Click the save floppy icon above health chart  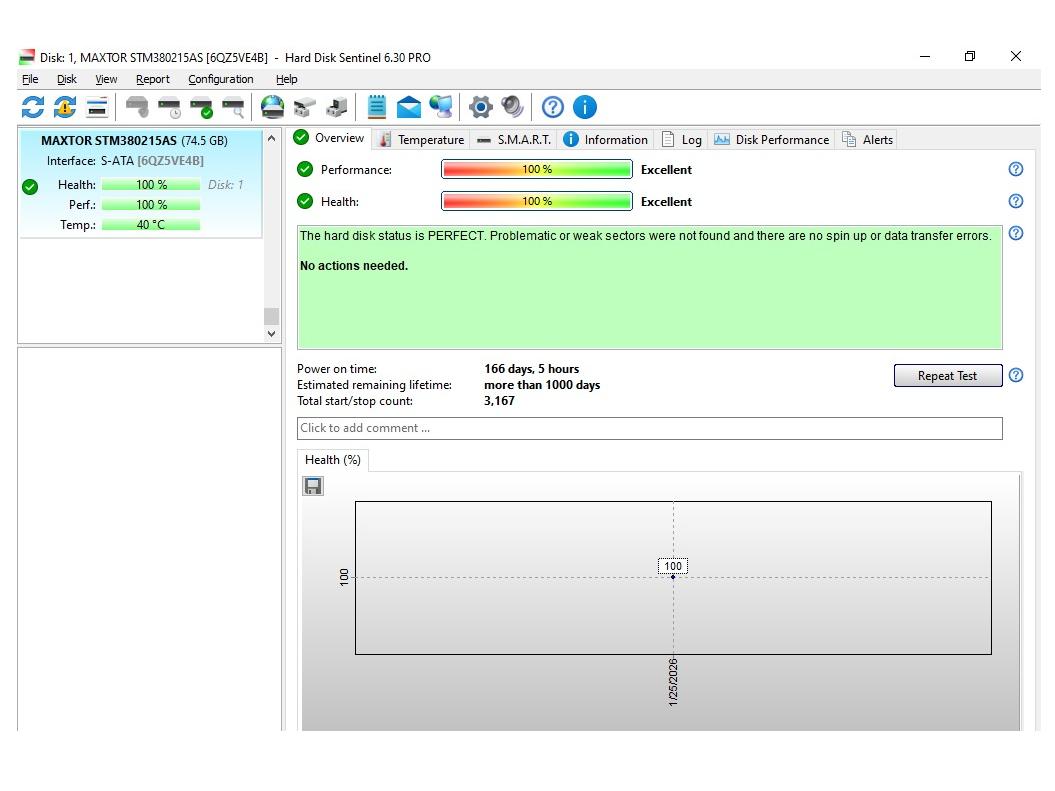pos(313,486)
